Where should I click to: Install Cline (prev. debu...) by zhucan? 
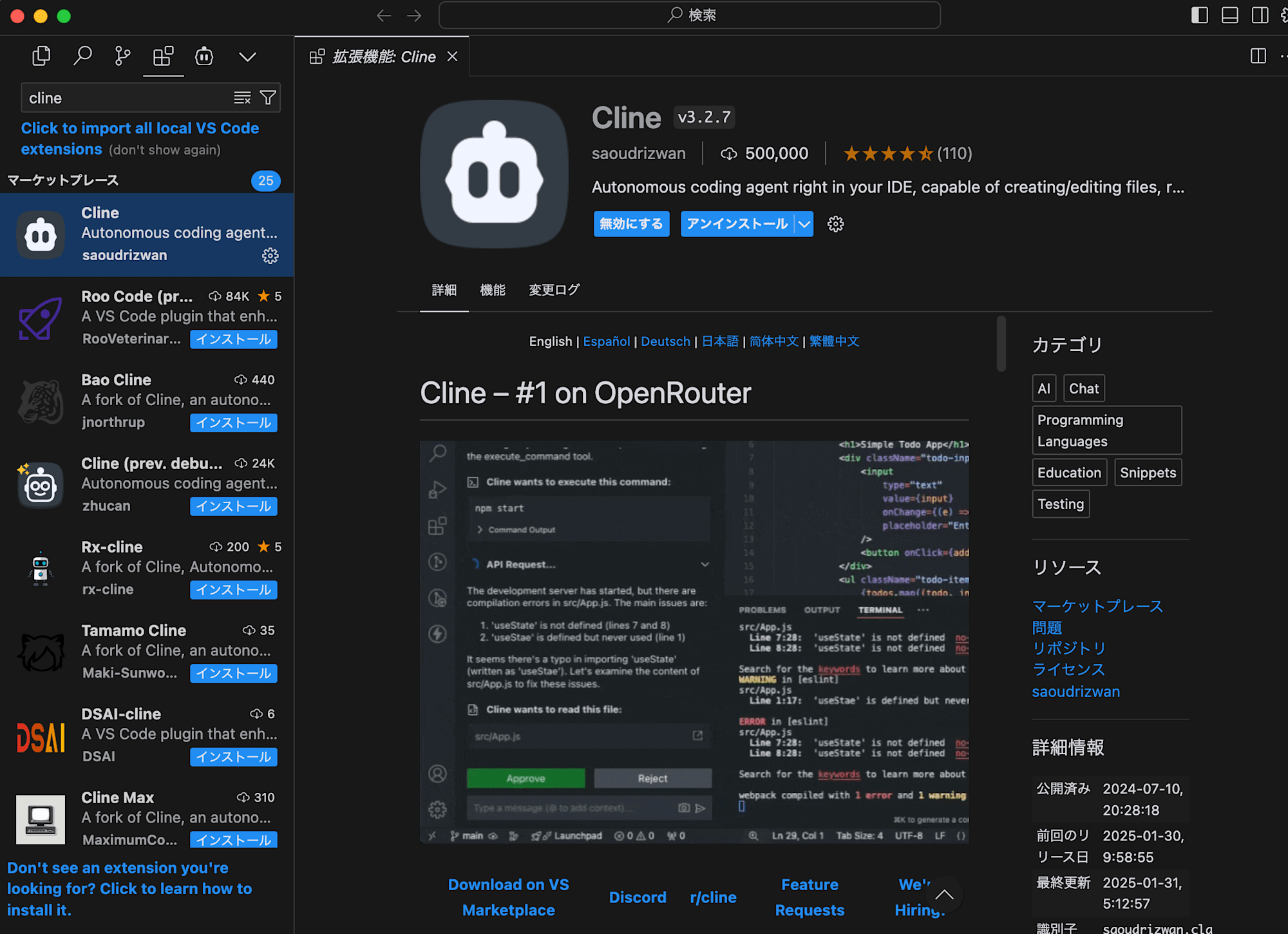tap(234, 506)
